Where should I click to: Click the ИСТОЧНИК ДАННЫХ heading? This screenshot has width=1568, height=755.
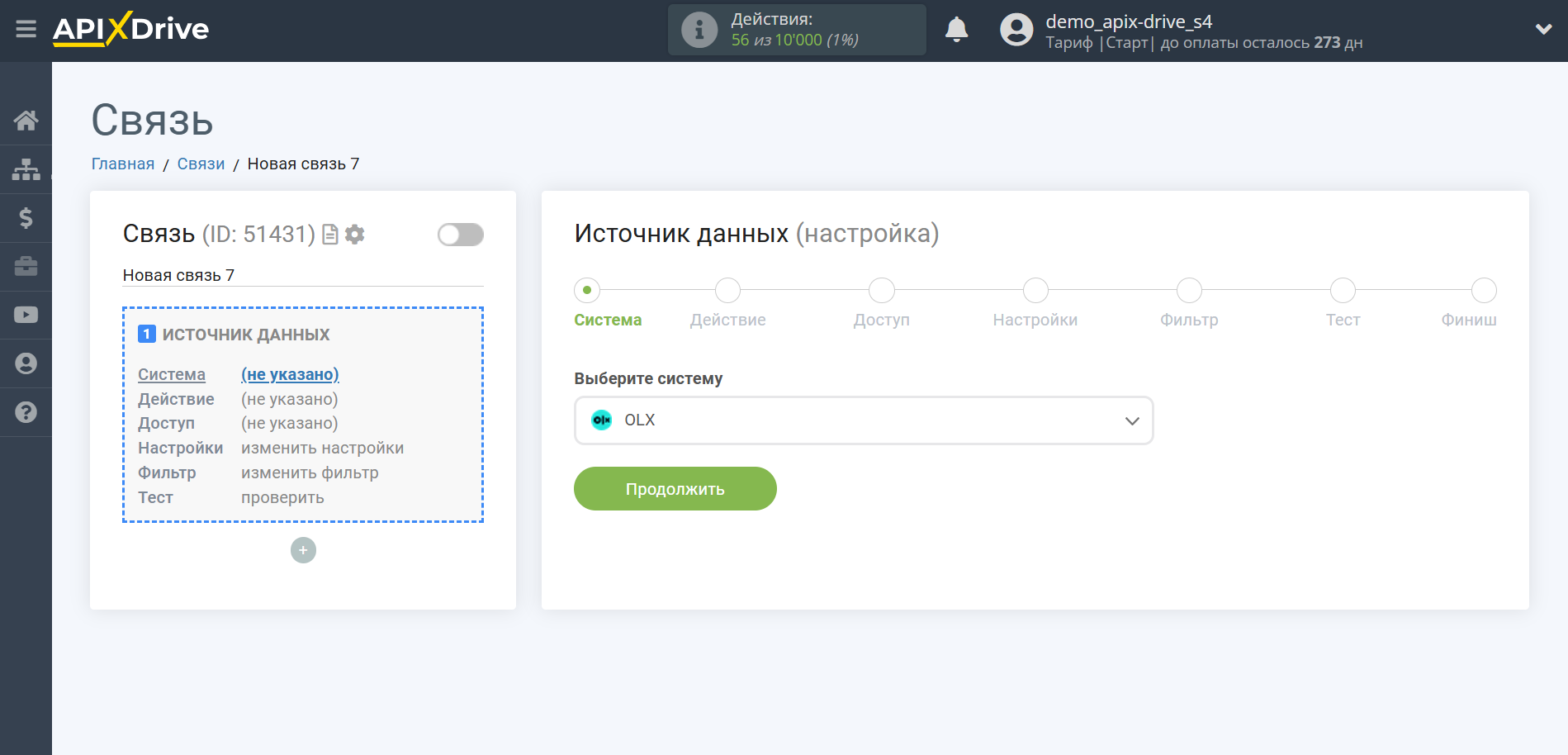(246, 335)
